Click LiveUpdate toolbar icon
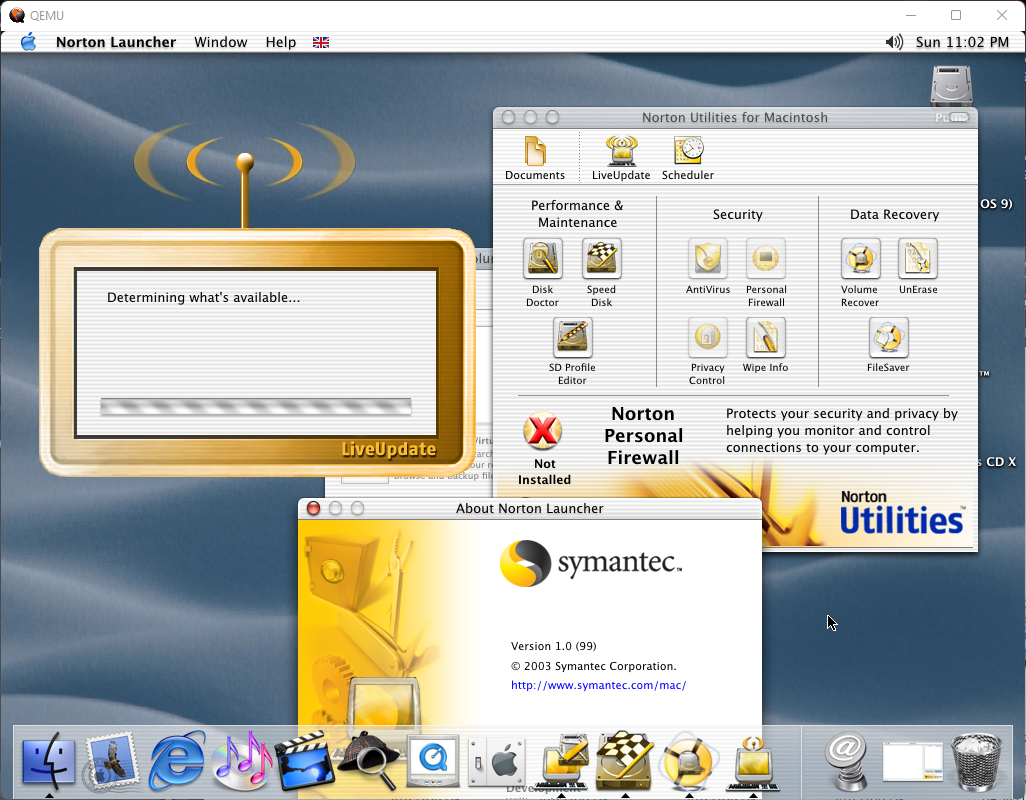 click(621, 153)
